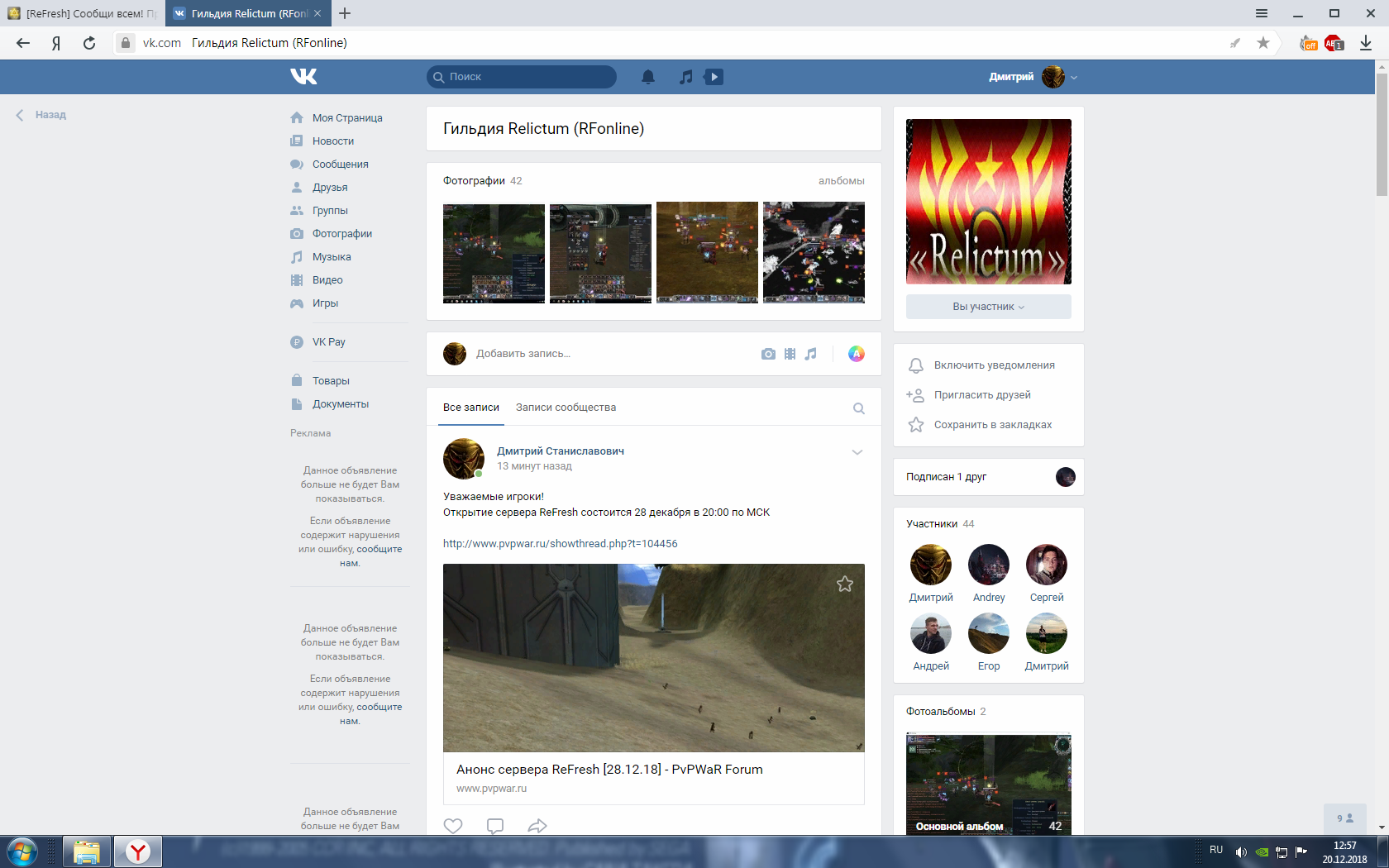Reload the page with refresh icon
Image resolution: width=1389 pixels, height=868 pixels.
[89, 43]
